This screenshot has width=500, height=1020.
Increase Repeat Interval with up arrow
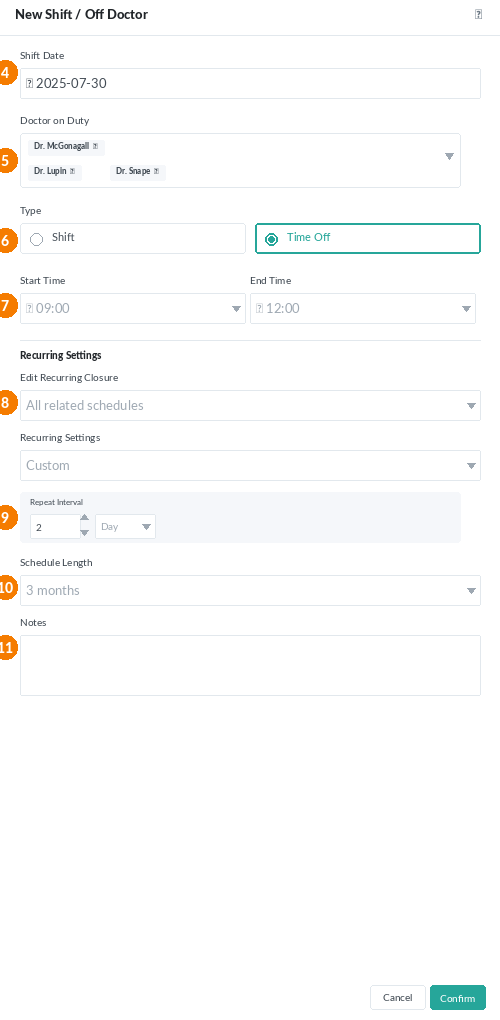85,518
